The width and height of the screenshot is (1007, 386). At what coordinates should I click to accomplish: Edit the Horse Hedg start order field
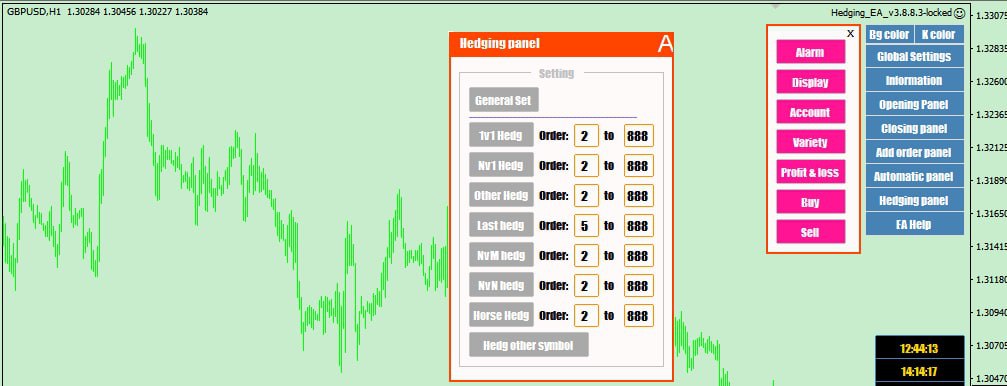[586, 315]
